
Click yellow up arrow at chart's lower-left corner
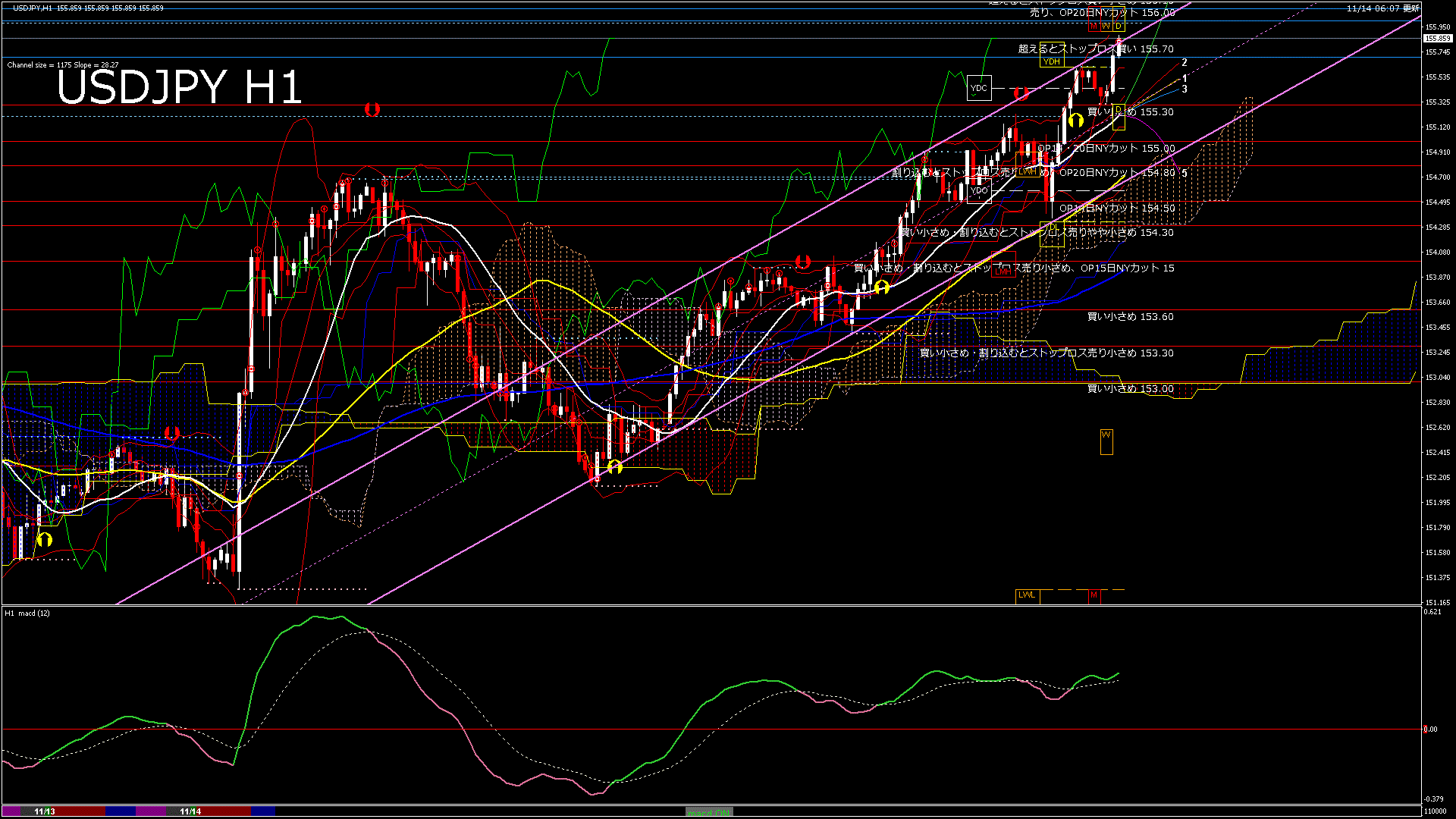tap(45, 539)
